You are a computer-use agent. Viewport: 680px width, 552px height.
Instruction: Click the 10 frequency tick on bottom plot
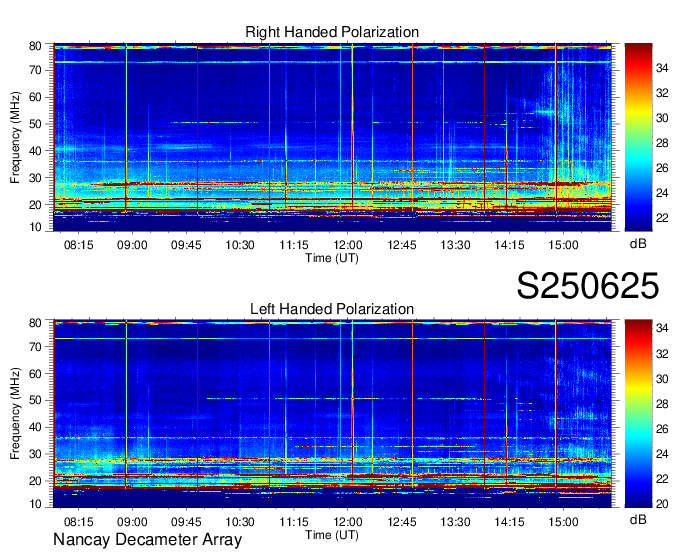[35, 504]
